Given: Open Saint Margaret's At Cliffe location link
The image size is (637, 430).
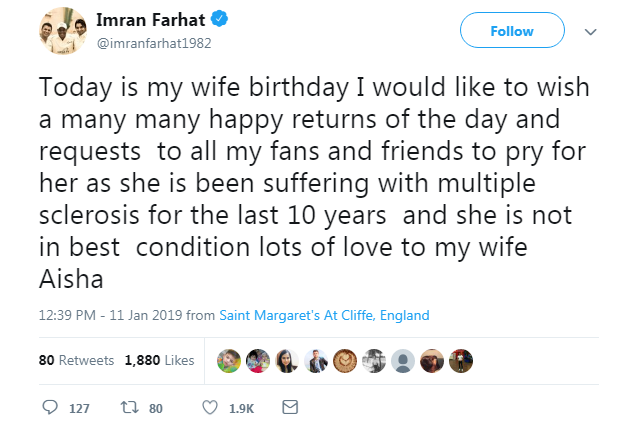Looking at the screenshot, I should [x=324, y=315].
